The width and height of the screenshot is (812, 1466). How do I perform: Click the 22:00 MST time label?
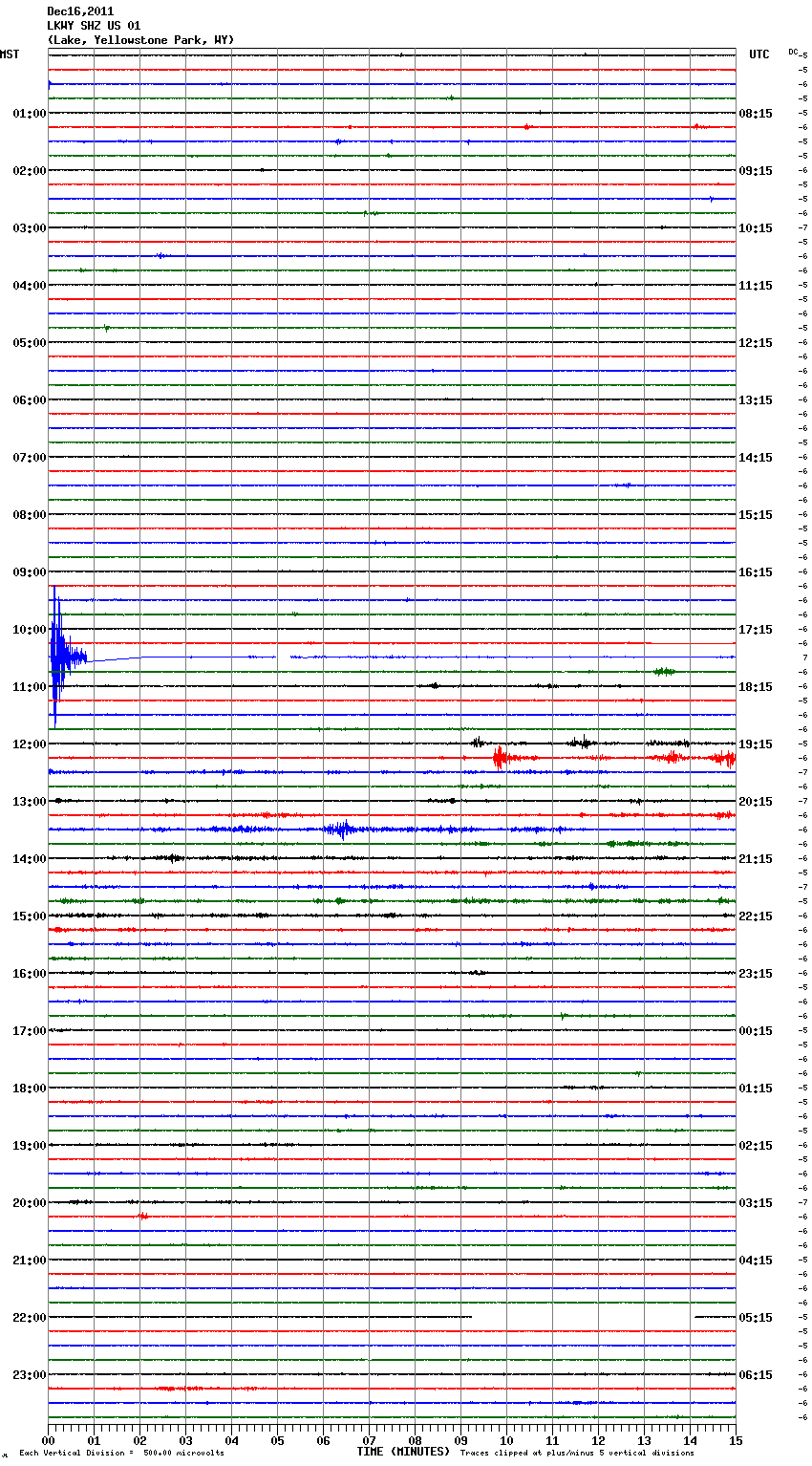29,1318
